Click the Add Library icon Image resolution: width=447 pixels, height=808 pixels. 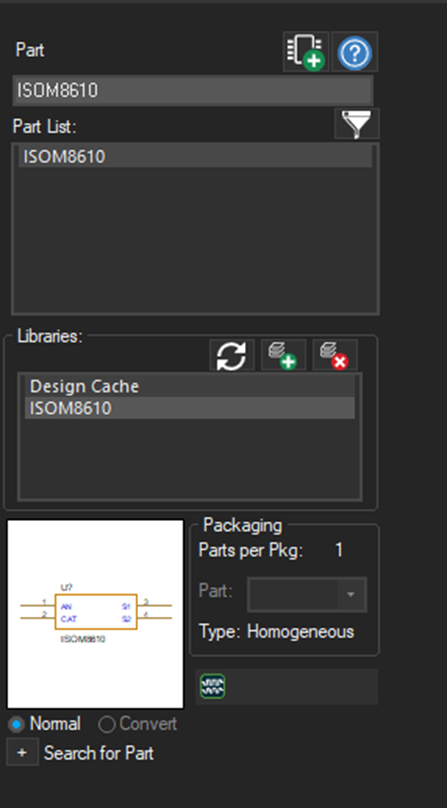[x=283, y=355]
